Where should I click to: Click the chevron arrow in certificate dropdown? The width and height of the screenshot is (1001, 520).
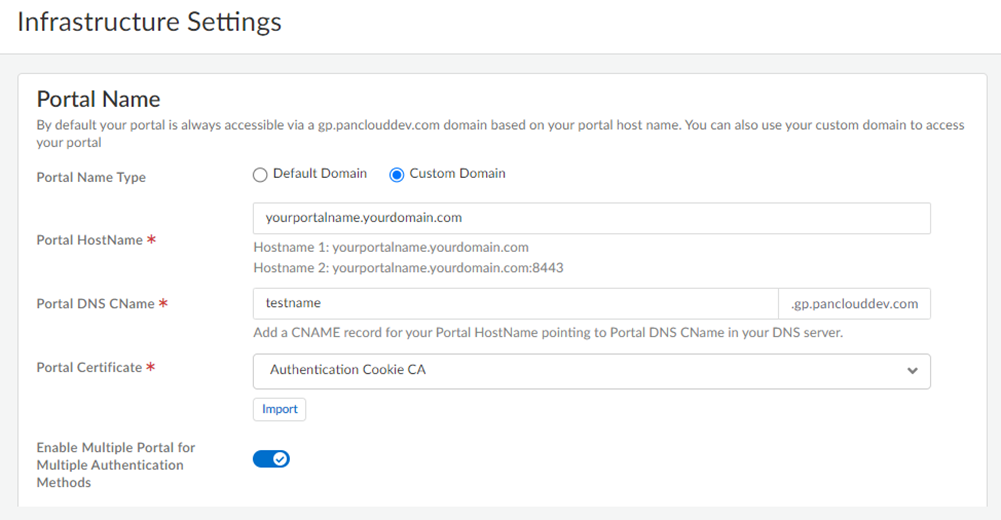point(912,371)
